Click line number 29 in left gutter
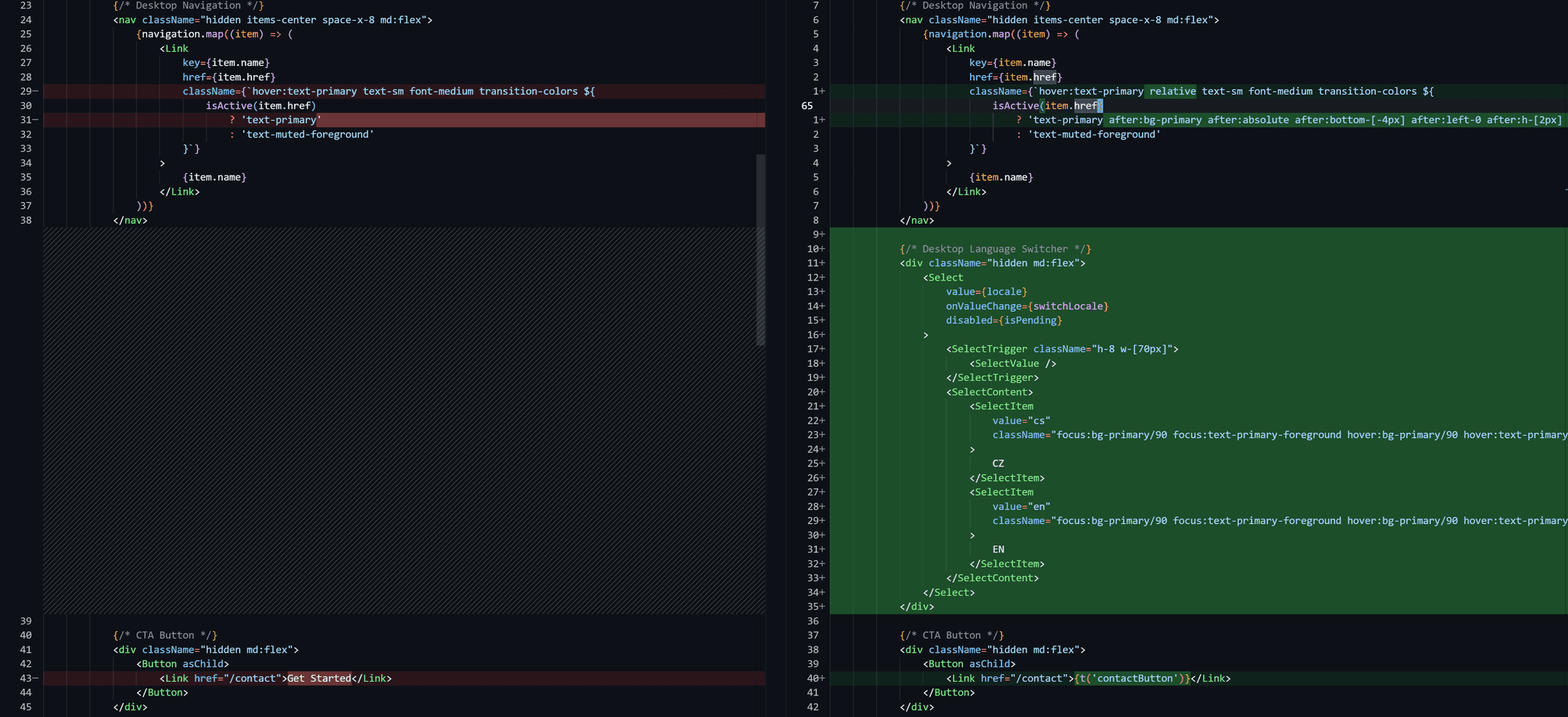Viewport: 1568px width, 717px height. 26,91
